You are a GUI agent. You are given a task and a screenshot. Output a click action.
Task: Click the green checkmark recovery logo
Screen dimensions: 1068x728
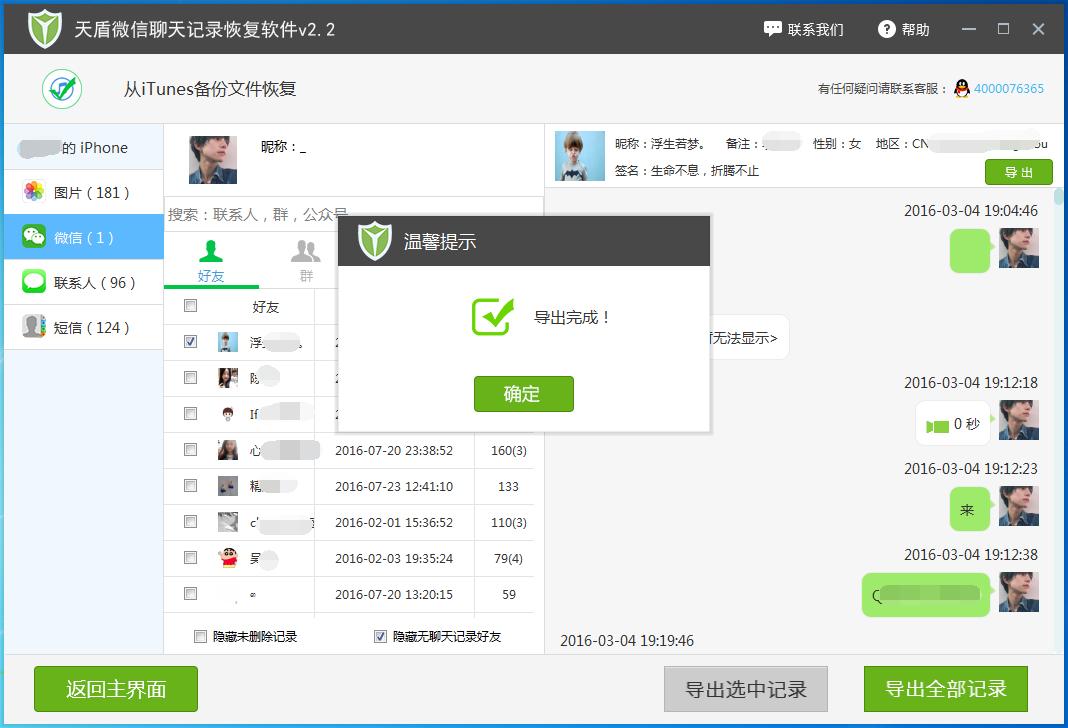(x=61, y=89)
